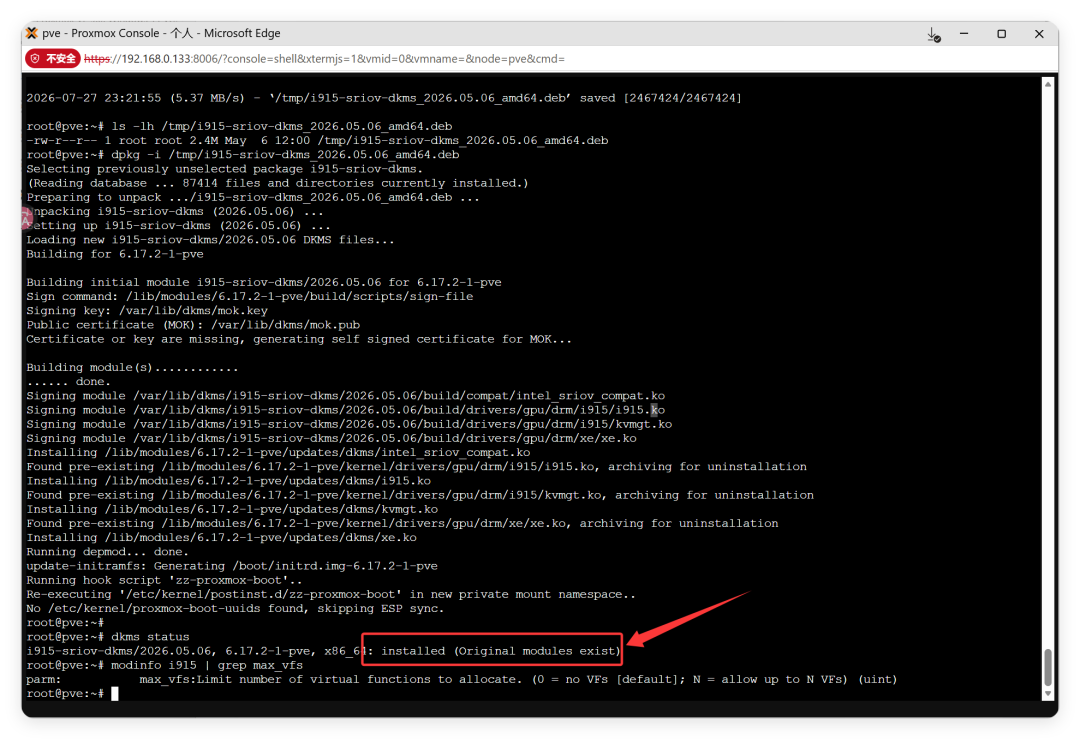Click the 'Running depmod... done.' line
Viewport: 1080px width, 739px height.
click(x=107, y=552)
